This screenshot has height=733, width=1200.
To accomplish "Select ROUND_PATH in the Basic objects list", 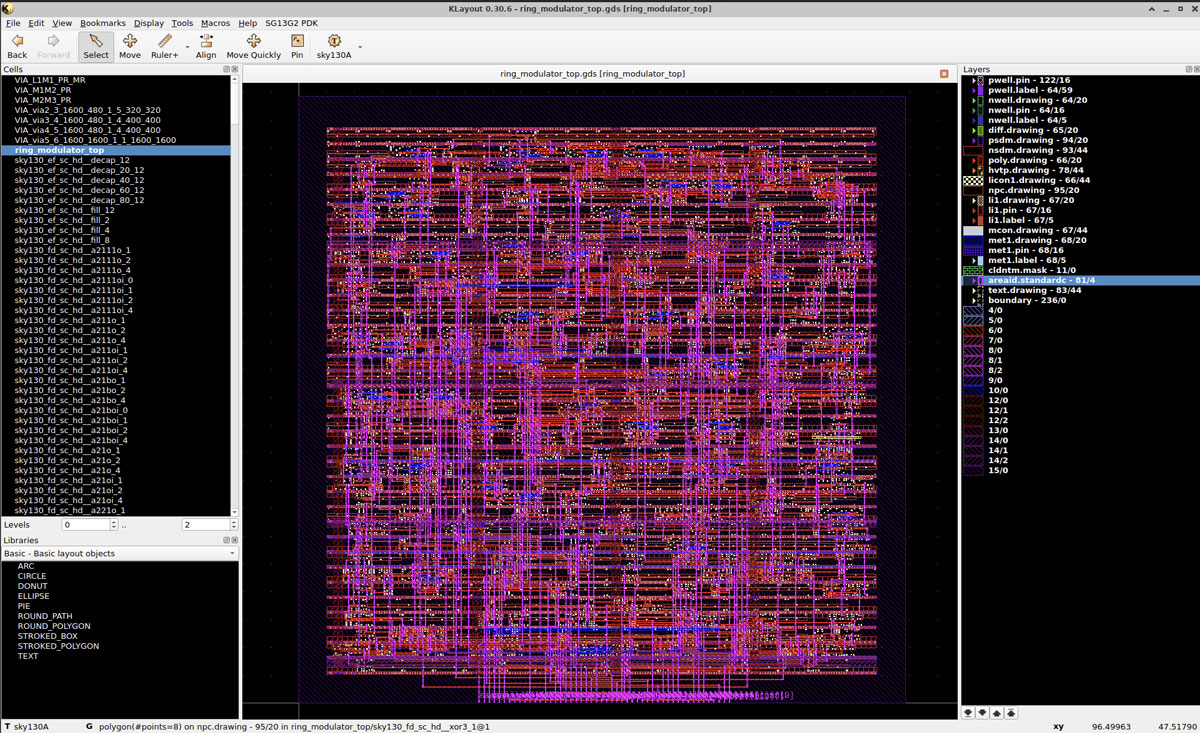I will 46,616.
